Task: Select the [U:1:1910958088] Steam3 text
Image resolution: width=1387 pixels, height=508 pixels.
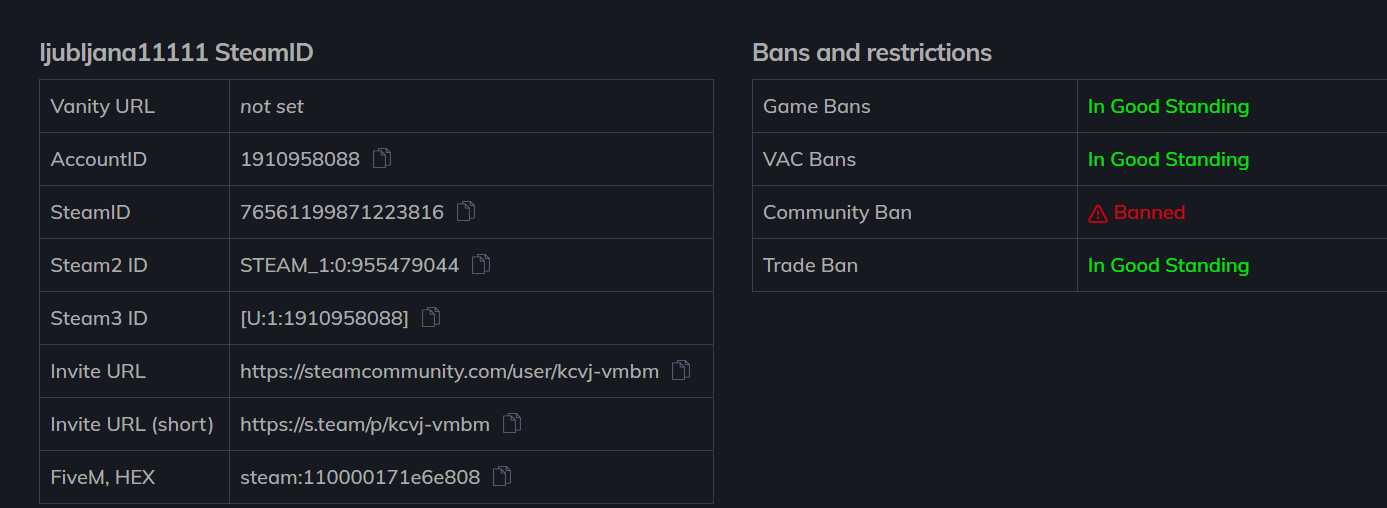Action: (325, 318)
